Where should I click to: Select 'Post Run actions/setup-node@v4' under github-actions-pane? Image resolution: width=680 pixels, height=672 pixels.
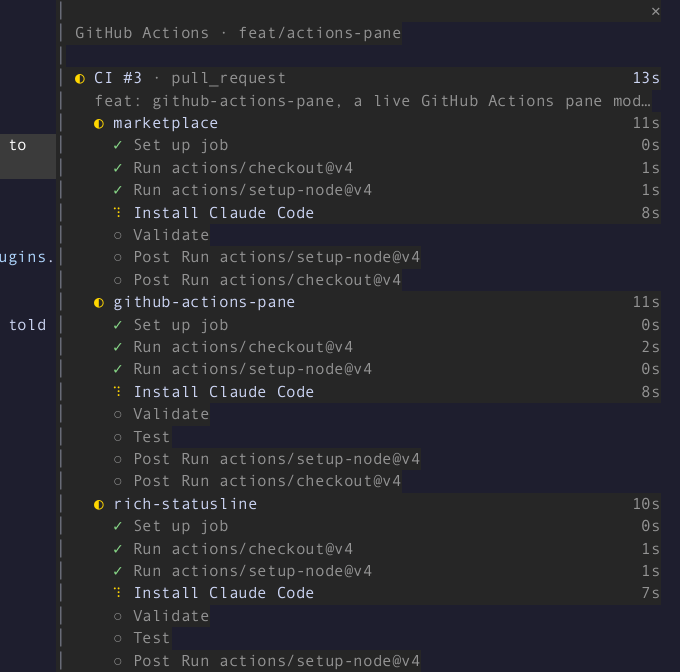pos(276,459)
